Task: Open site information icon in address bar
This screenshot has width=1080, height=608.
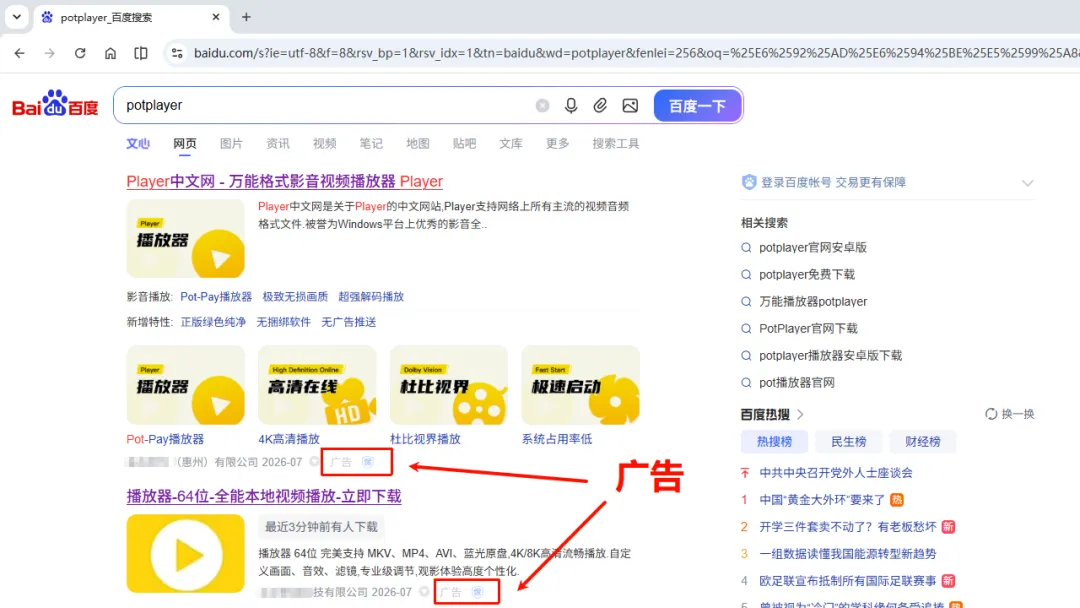Action: click(177, 53)
